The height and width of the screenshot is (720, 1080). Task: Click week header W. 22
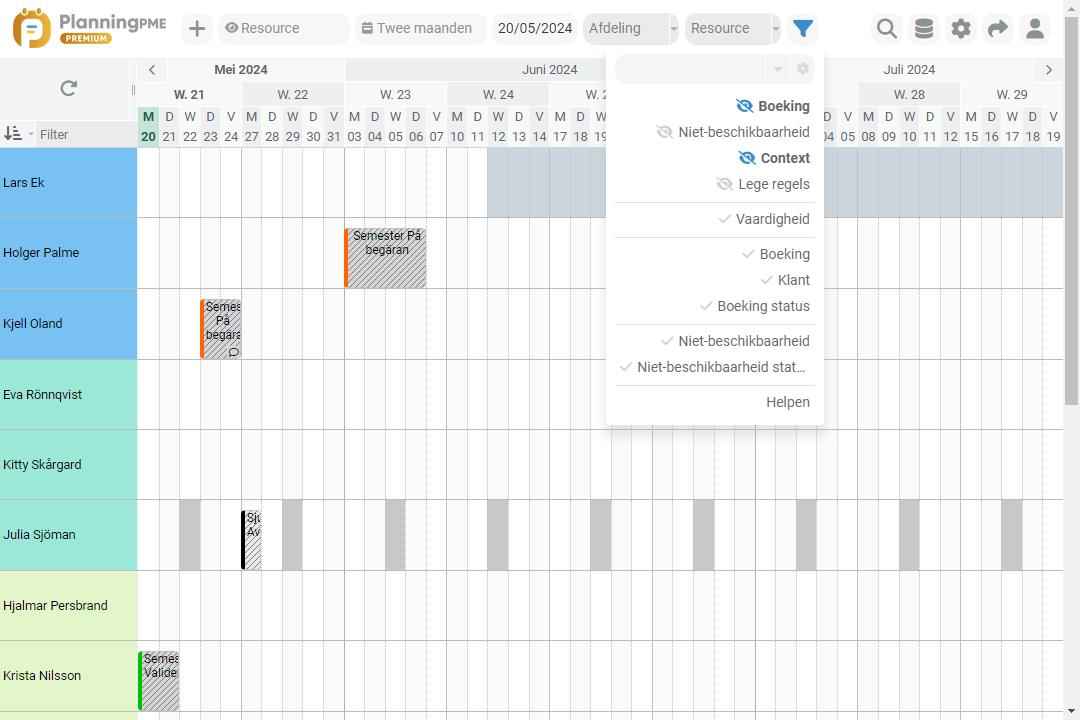293,94
